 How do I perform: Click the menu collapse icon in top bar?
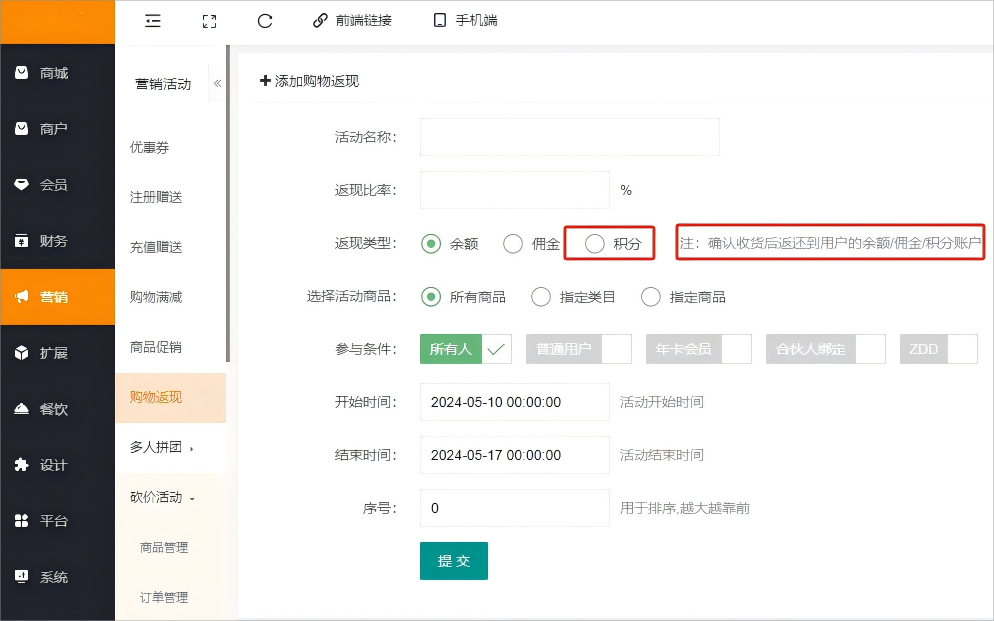pyautogui.click(x=153, y=20)
